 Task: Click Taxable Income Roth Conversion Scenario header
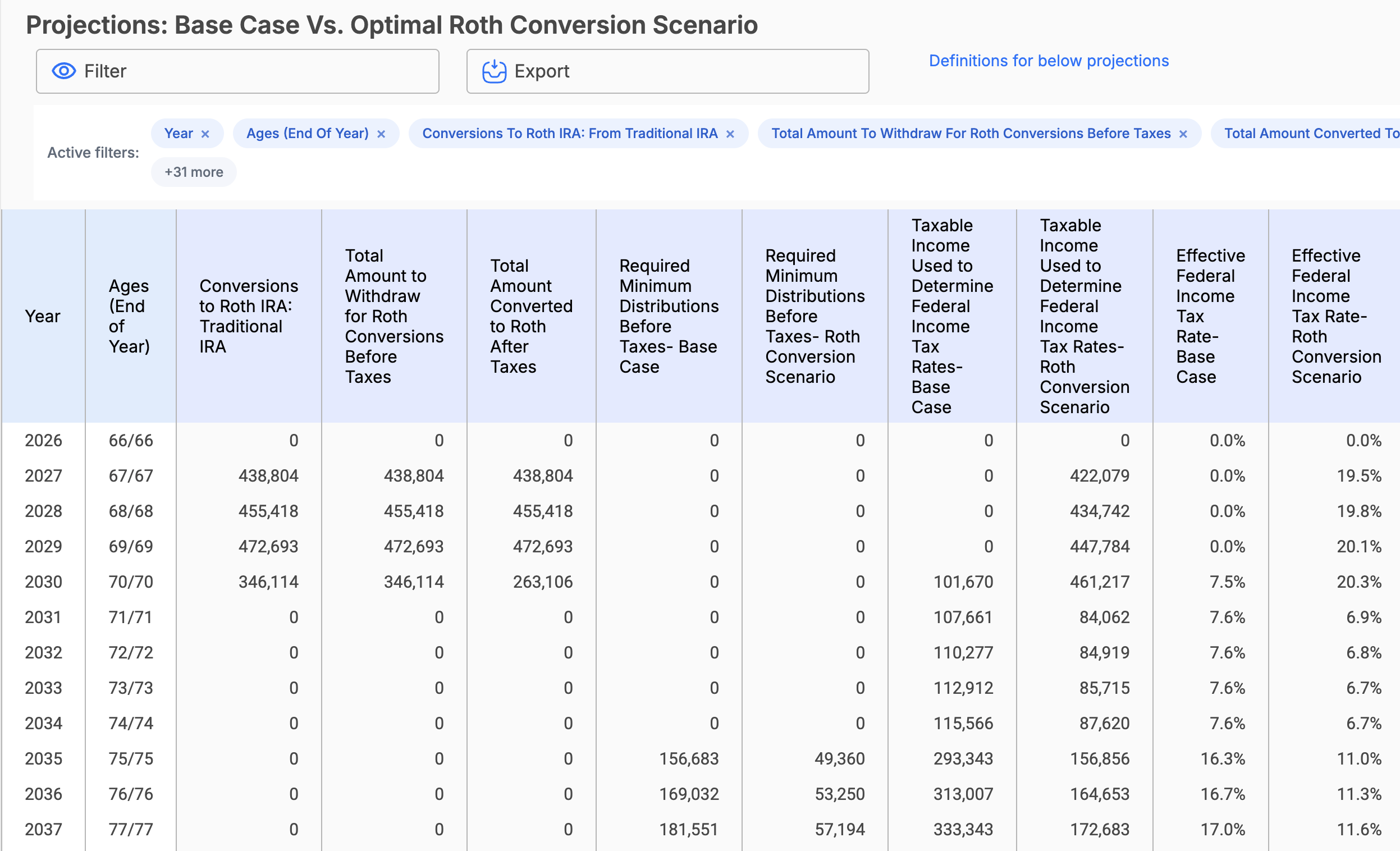tap(1084, 317)
